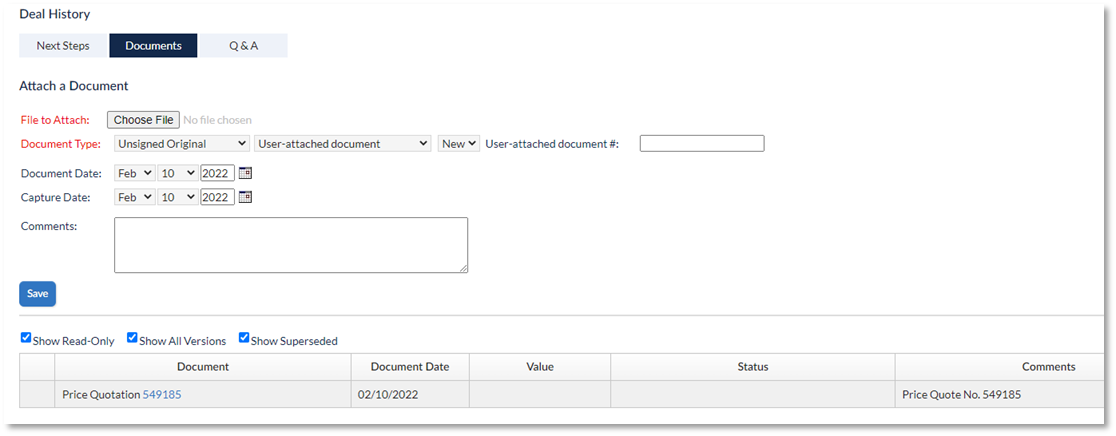
Task: Click the Attach a Document heading
Action: 73,86
